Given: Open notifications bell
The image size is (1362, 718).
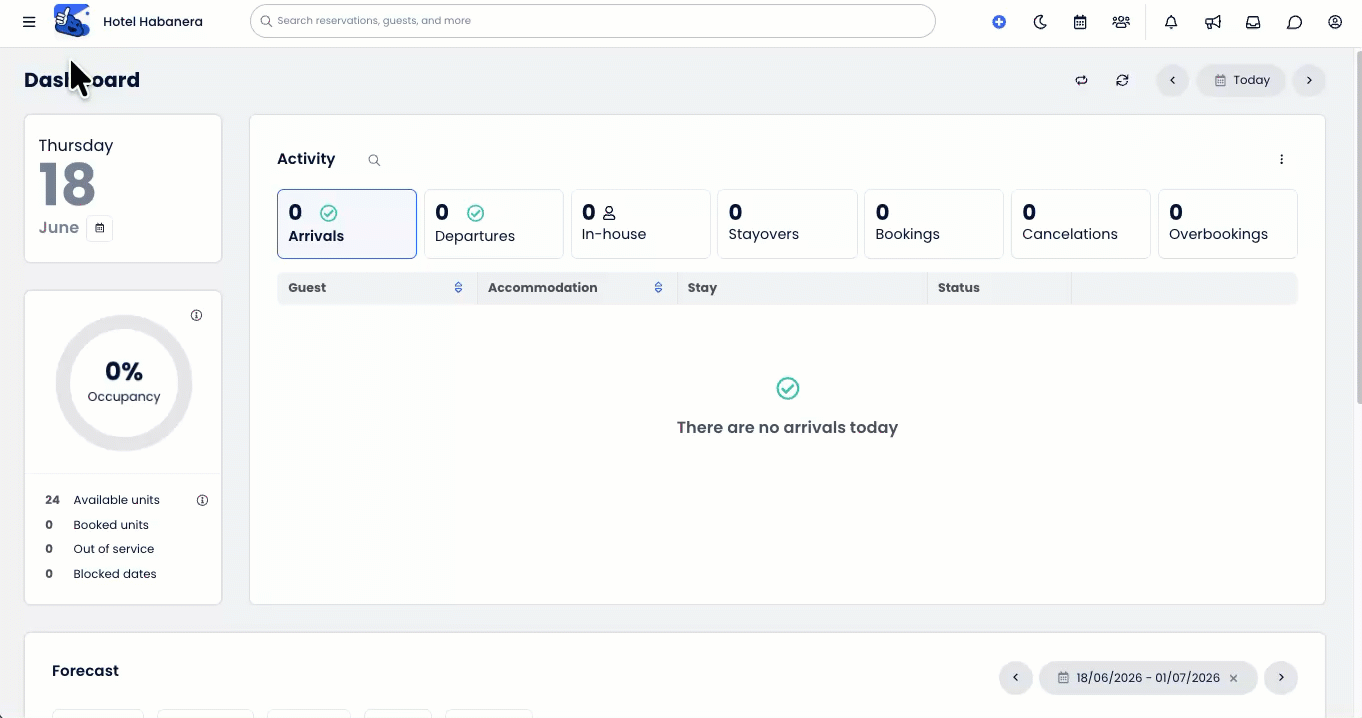Looking at the screenshot, I should [1171, 22].
